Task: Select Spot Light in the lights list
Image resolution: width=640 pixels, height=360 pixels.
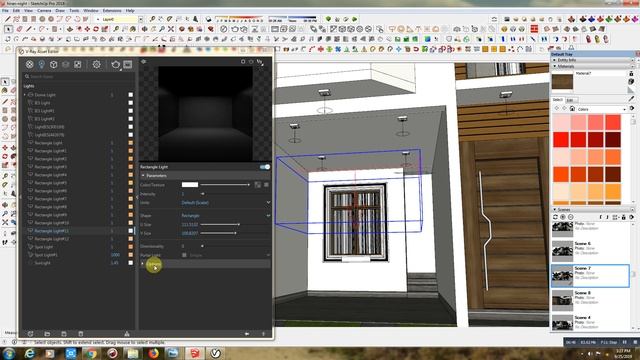Action: (x=78, y=247)
